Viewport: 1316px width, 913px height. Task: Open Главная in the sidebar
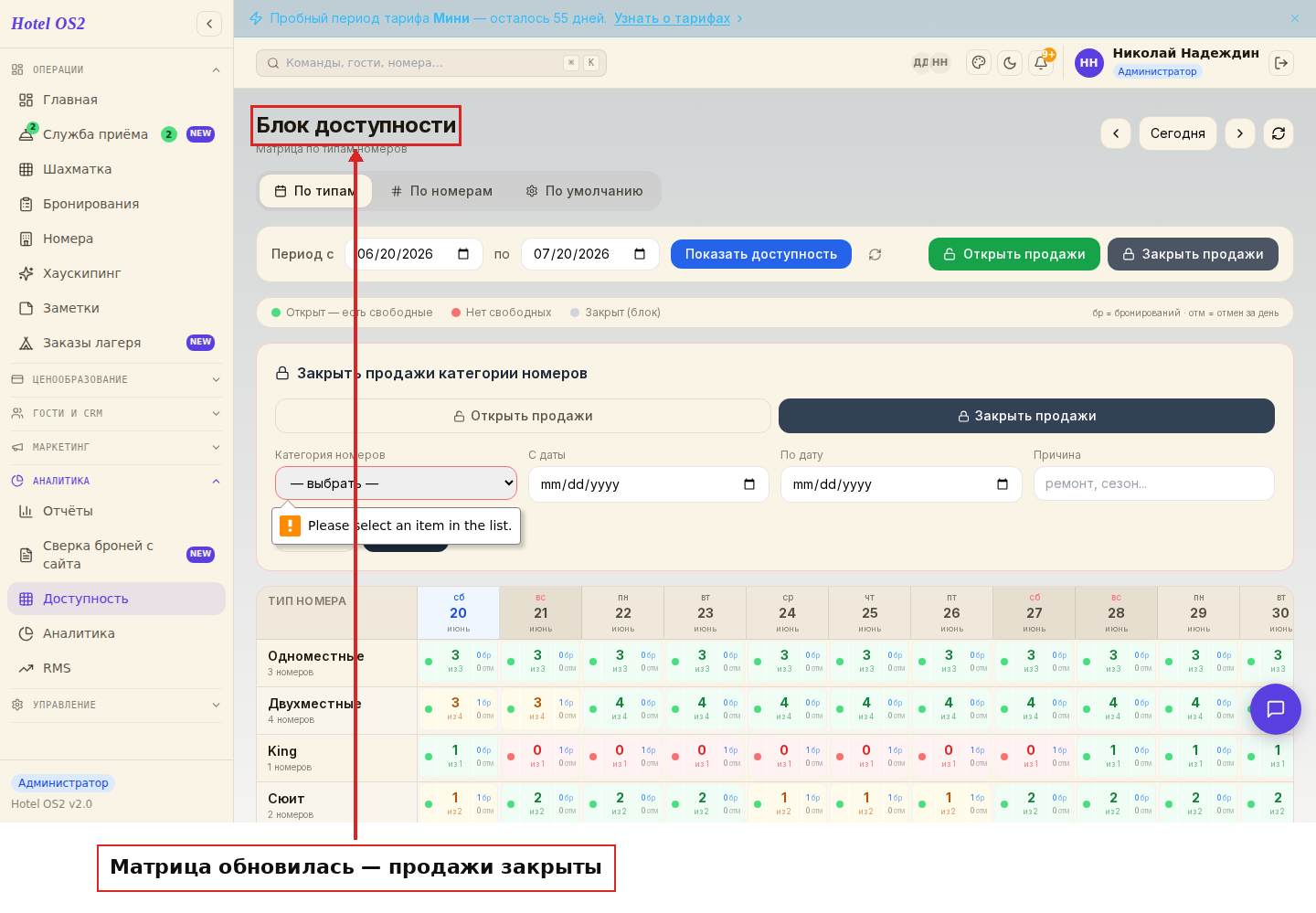pyautogui.click(x=116, y=100)
